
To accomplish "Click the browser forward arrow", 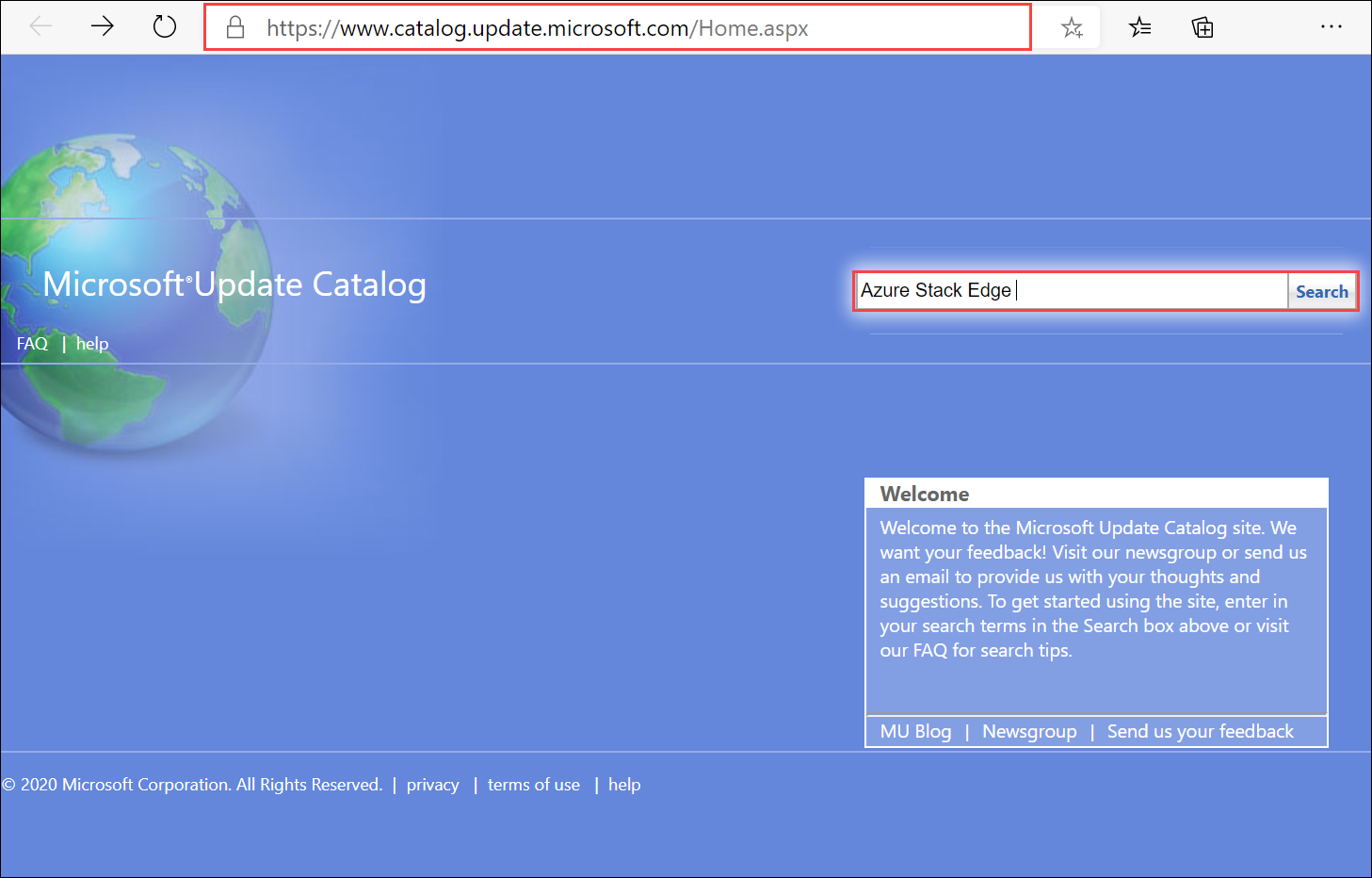I will tap(103, 26).
